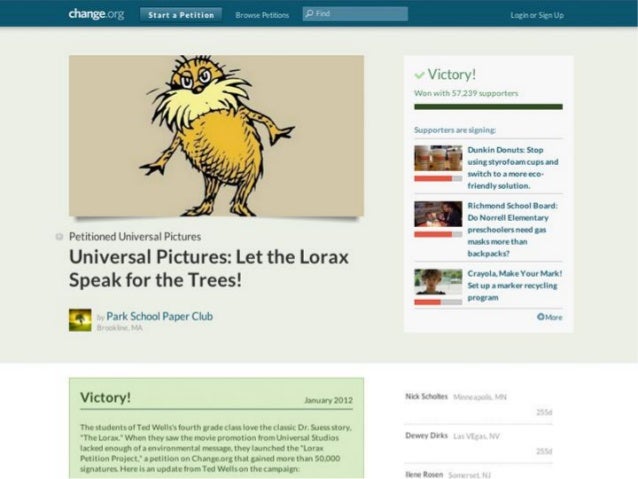Screen dimensions: 638x479
Task: Click the Lorax illustration image
Action: [216, 136]
